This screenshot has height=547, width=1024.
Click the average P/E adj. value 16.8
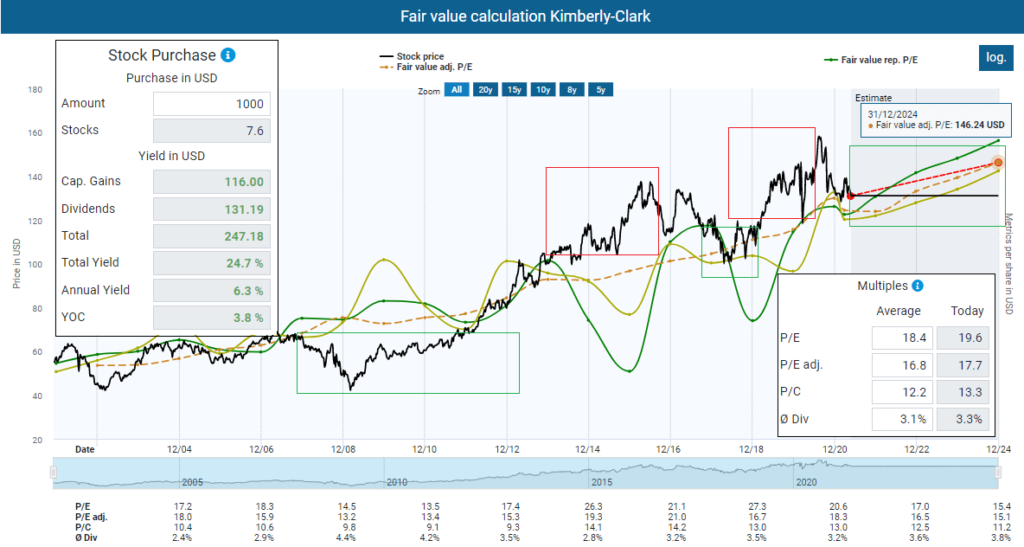coord(901,365)
